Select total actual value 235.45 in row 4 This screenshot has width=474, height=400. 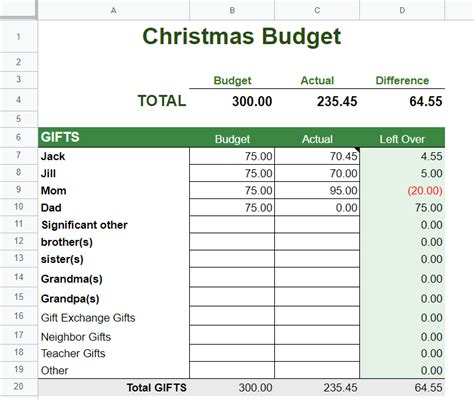[317, 100]
